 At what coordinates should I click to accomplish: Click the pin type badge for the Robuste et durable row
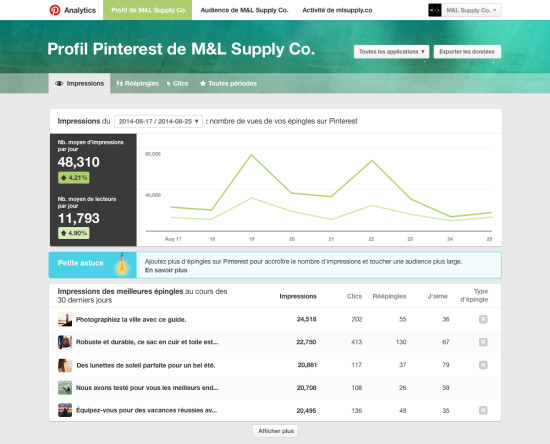coord(483,342)
